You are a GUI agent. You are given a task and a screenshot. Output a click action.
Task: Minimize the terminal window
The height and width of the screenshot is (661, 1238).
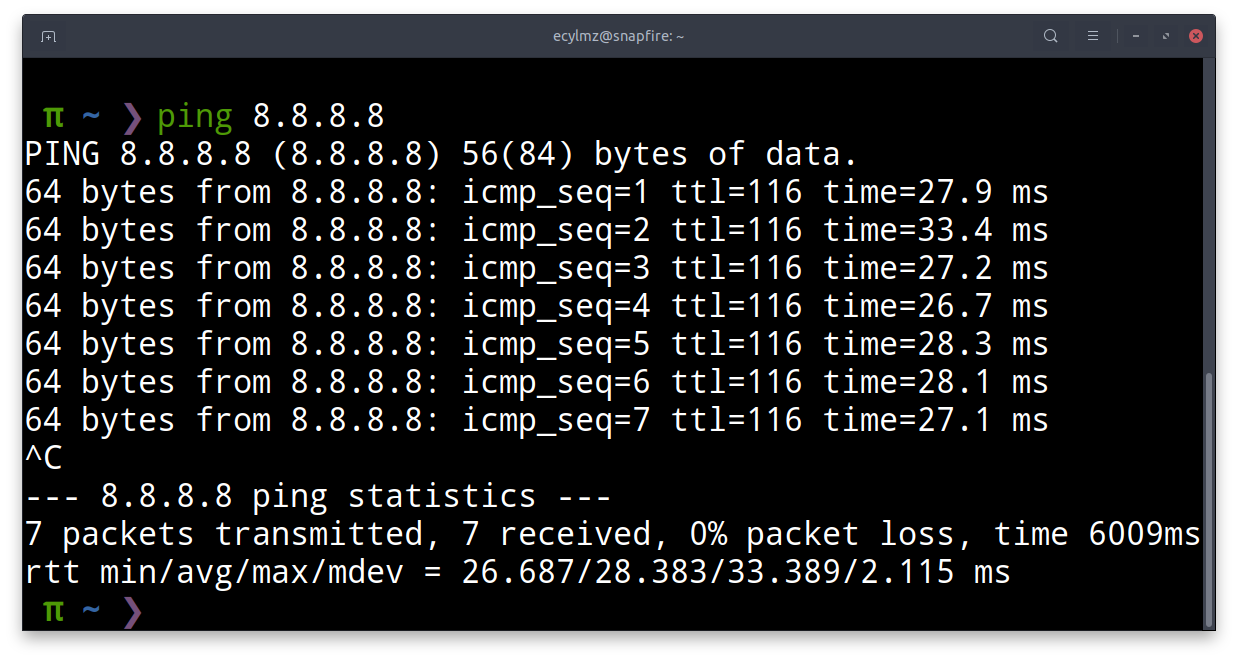tap(1136, 36)
